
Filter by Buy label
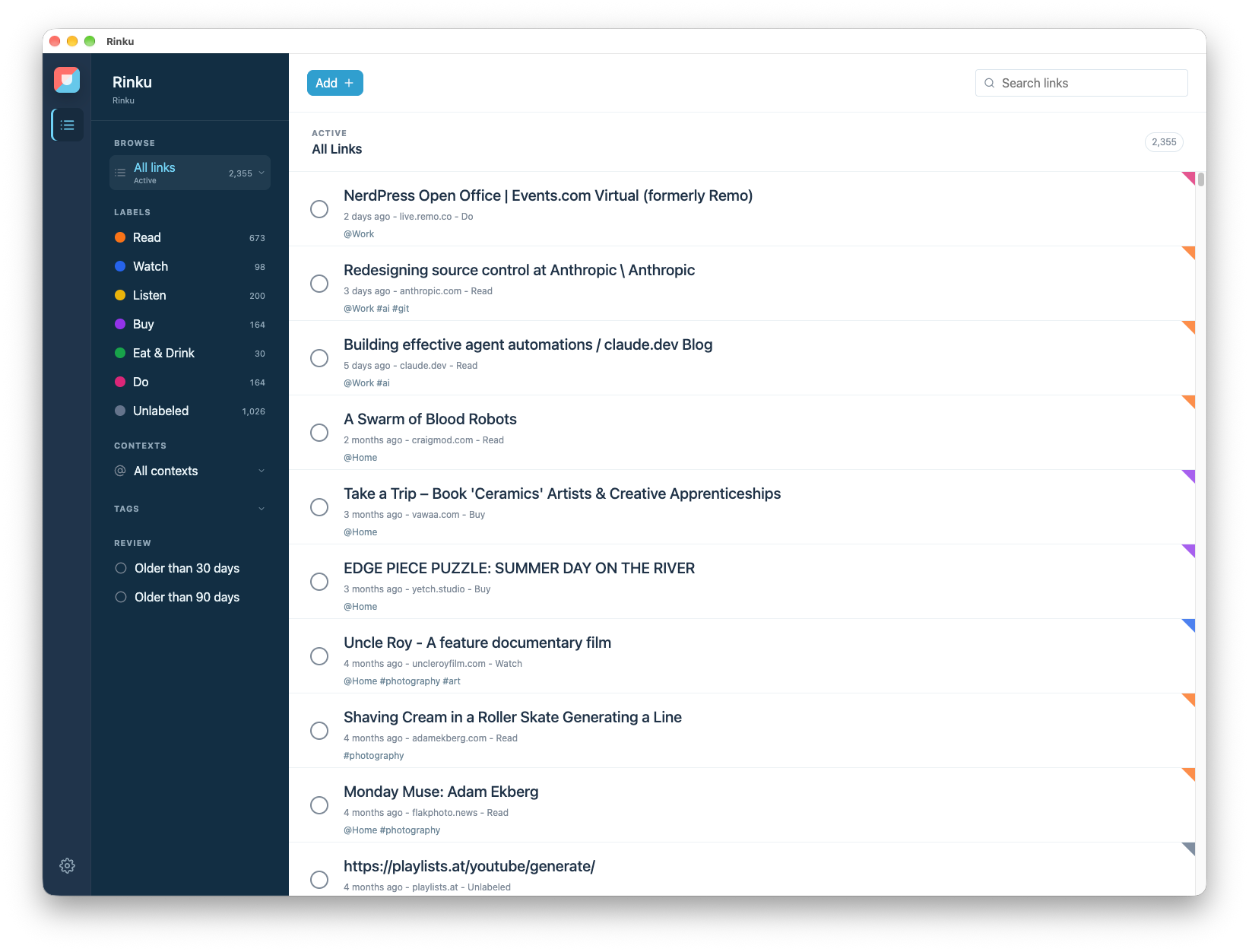[x=190, y=324]
